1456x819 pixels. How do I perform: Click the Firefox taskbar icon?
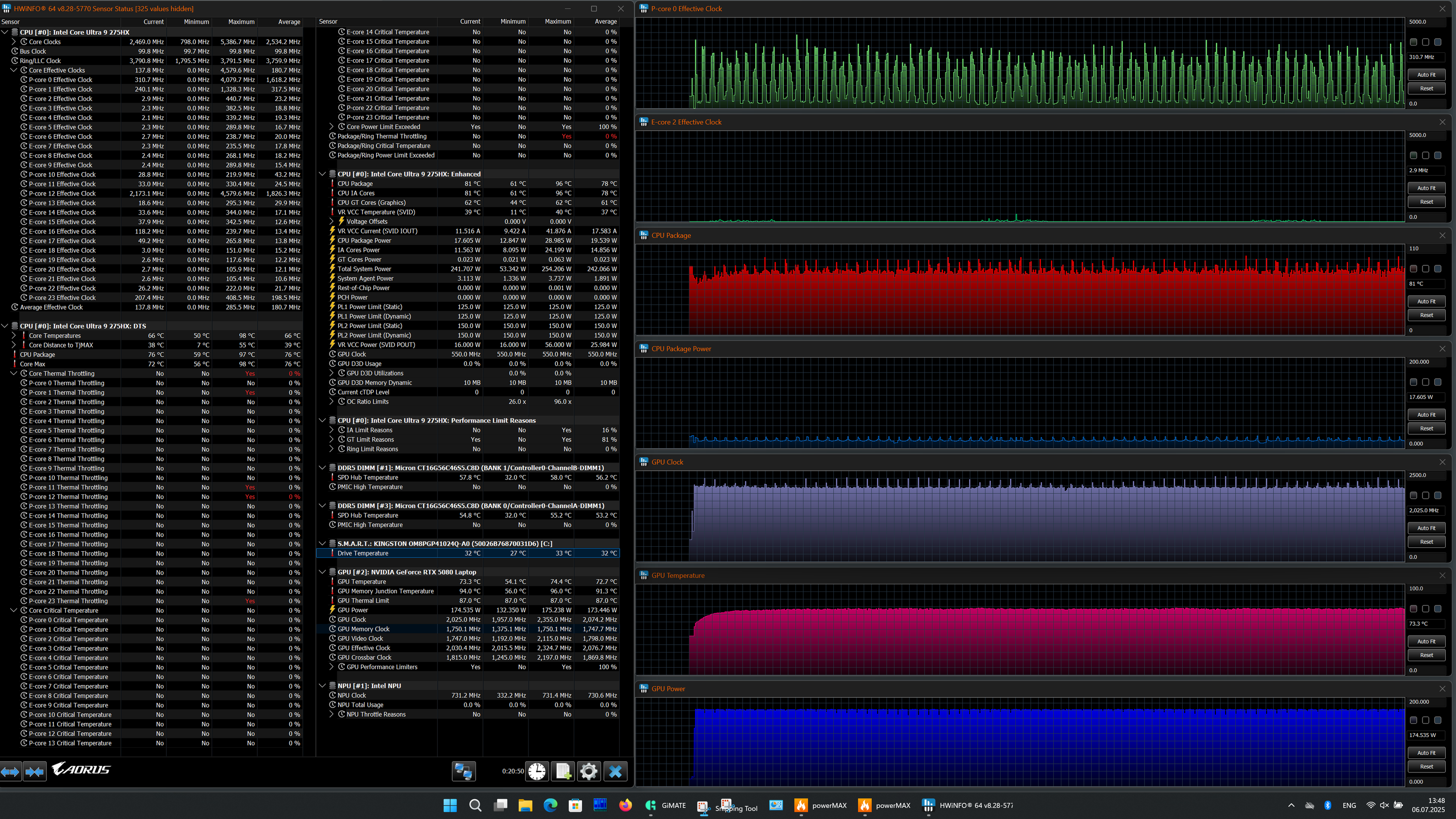pyautogui.click(x=625, y=805)
